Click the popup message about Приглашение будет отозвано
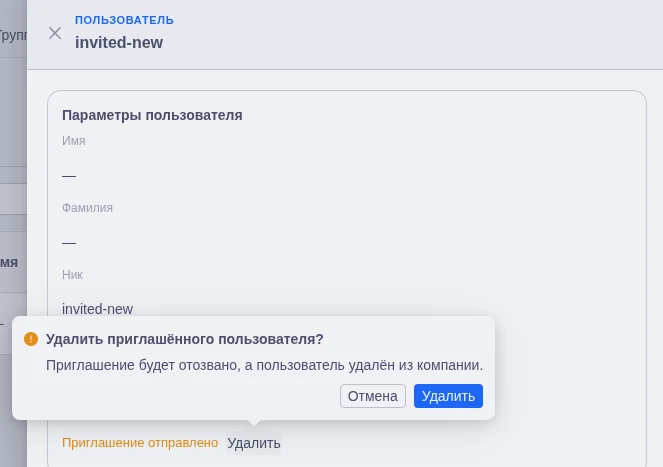This screenshot has width=663, height=467. tap(264, 365)
